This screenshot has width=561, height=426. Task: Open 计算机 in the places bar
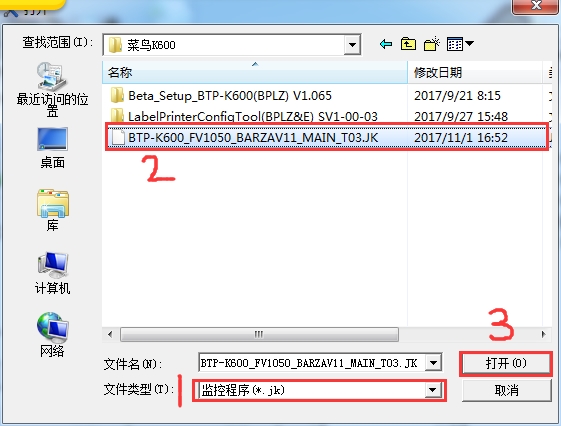click(52, 273)
